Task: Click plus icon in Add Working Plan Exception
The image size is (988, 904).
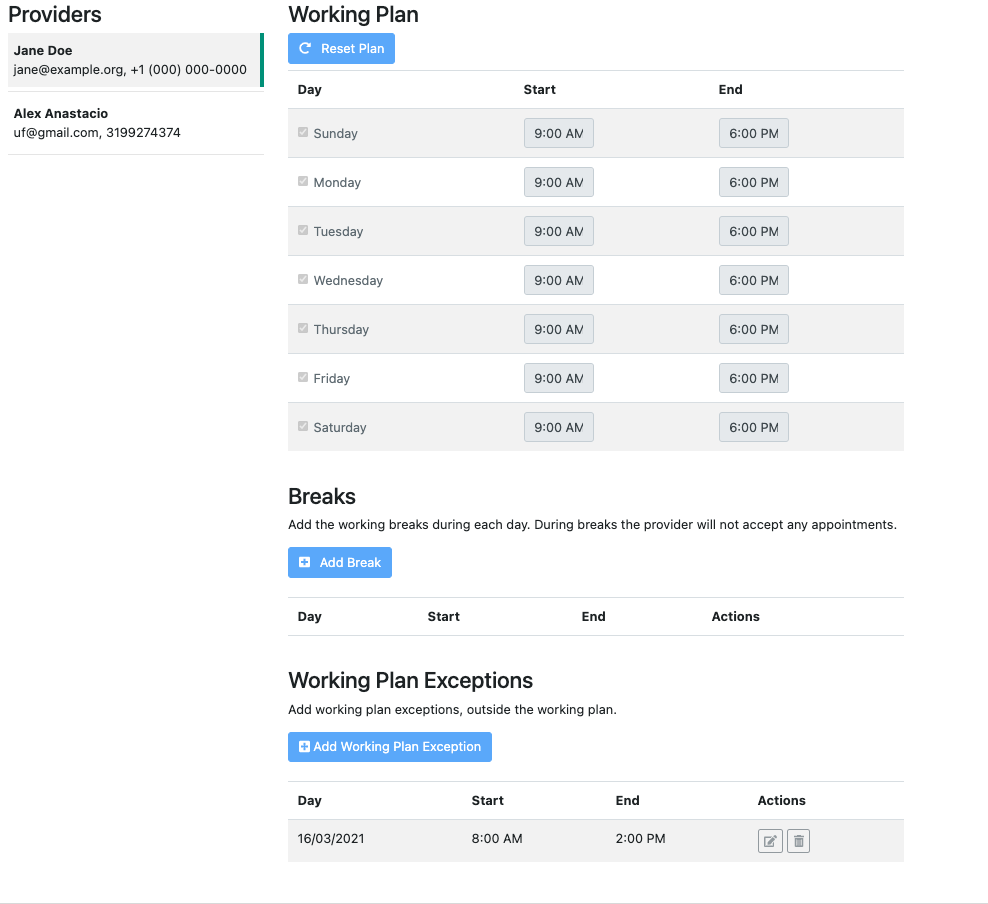Action: (304, 747)
